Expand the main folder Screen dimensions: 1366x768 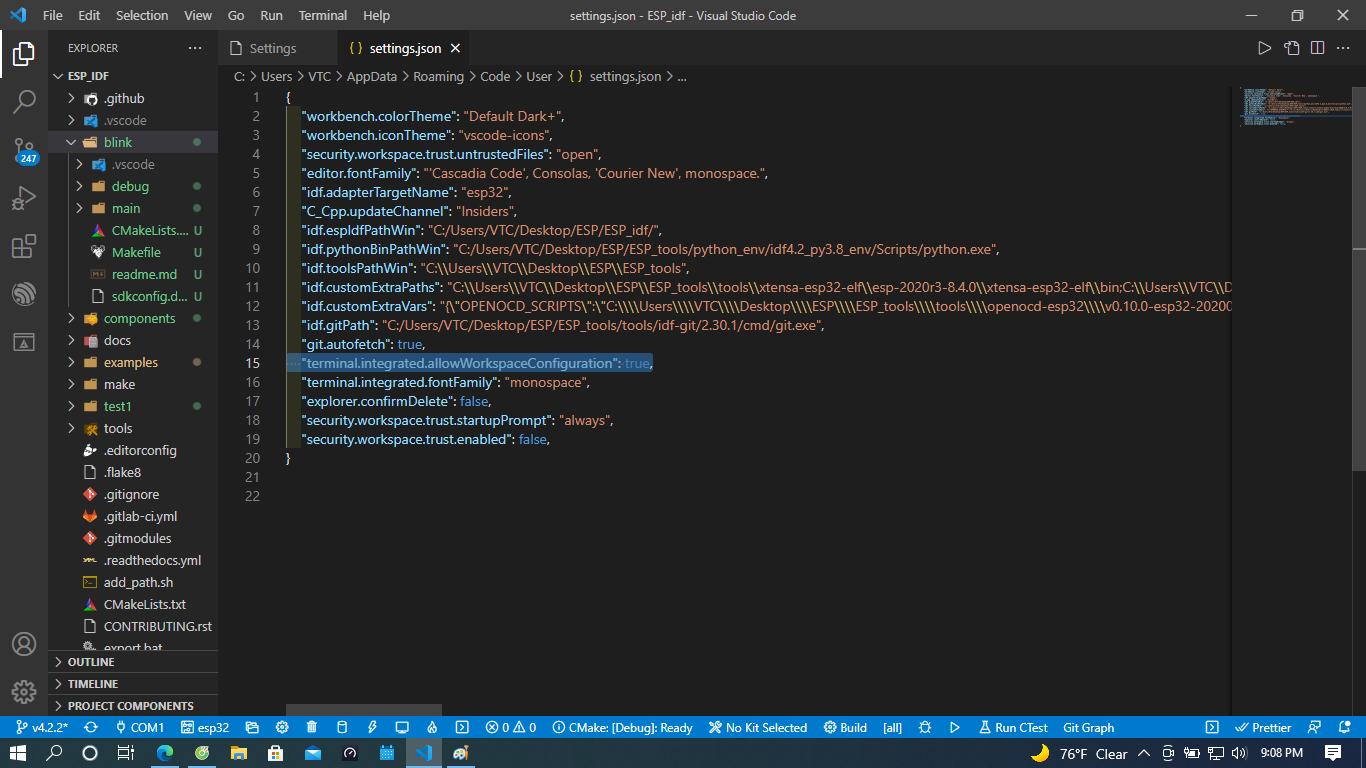point(79,208)
